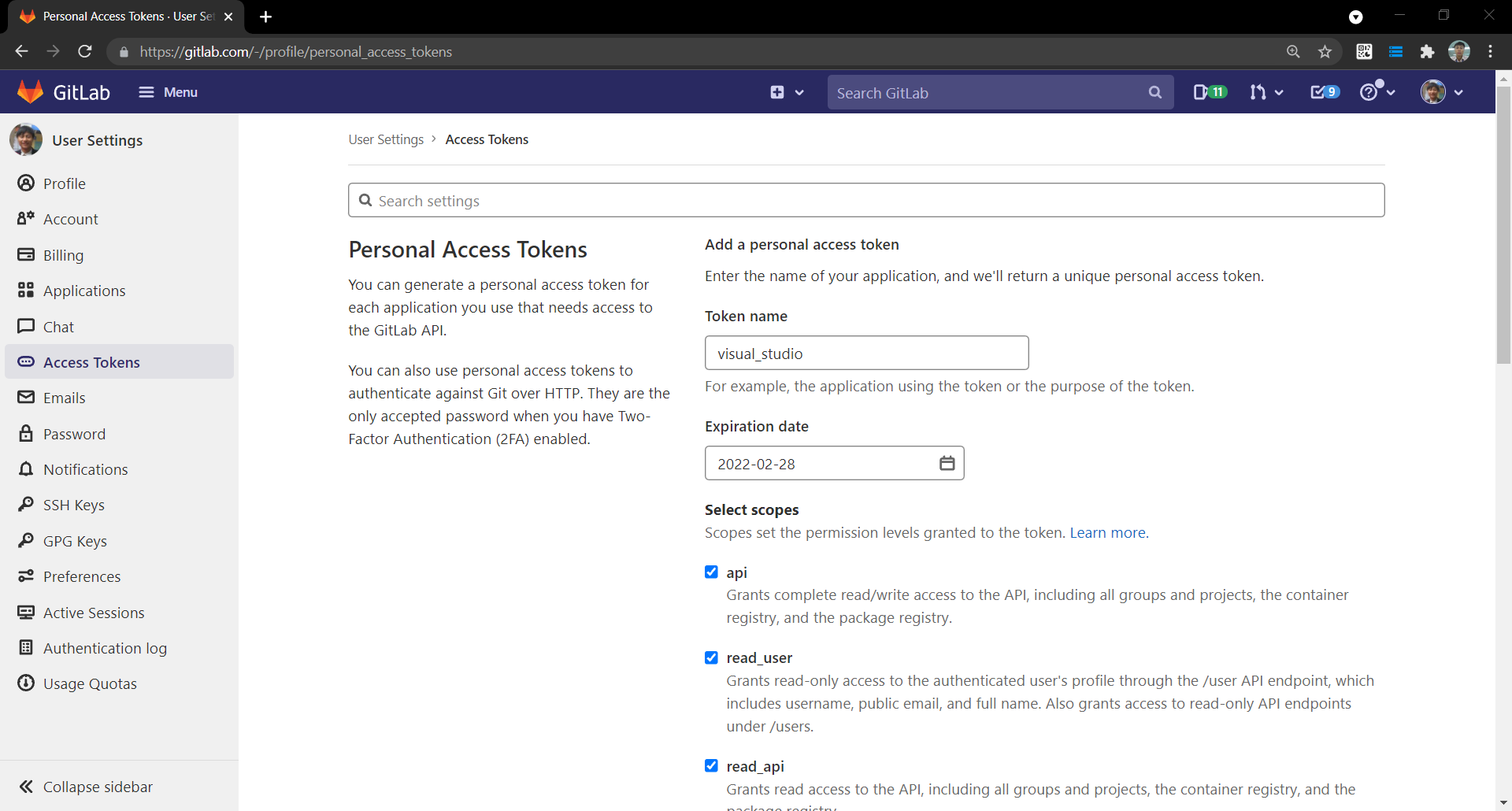Open issues counter showing 11

(1210, 92)
